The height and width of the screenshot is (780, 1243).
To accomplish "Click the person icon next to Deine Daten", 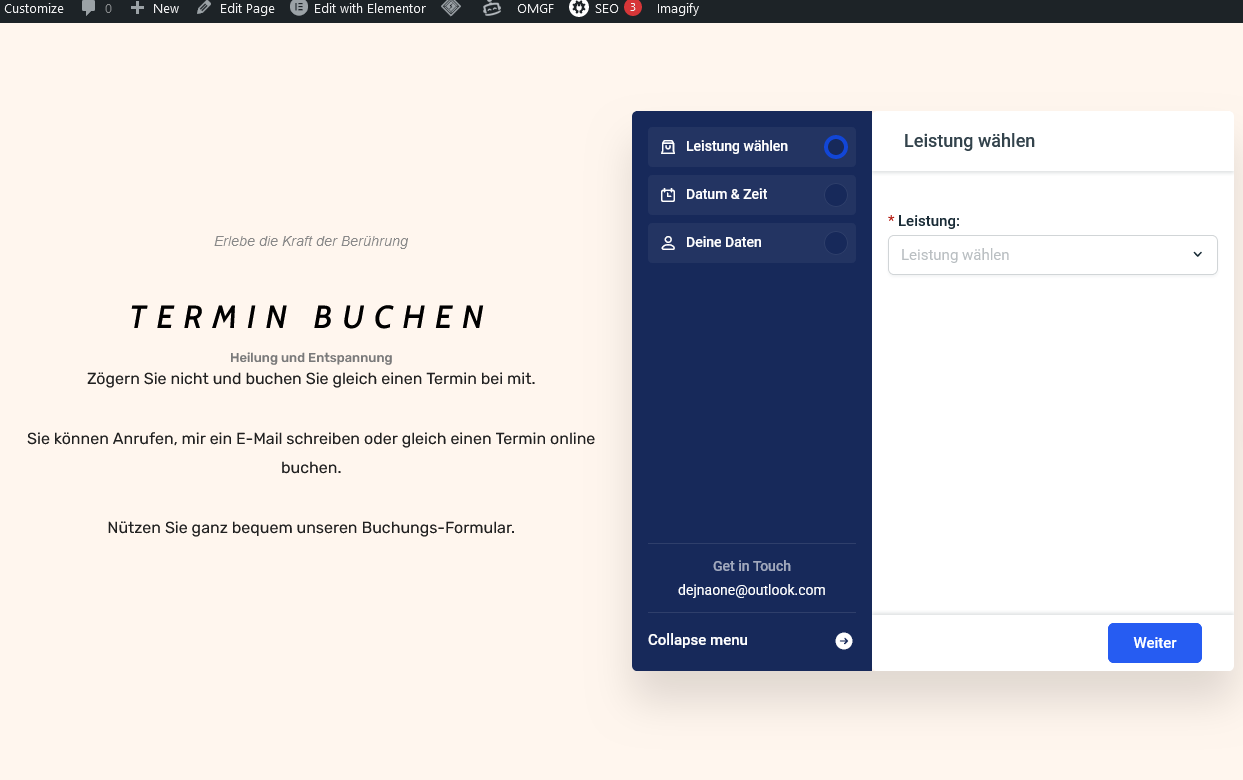I will tap(667, 242).
